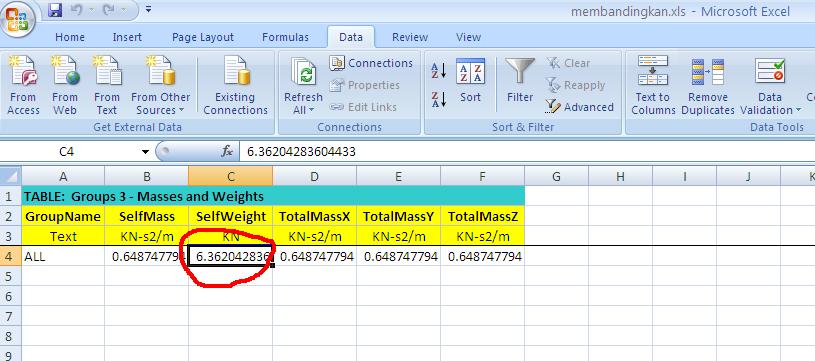Image resolution: width=815 pixels, height=361 pixels.
Task: Switch to the View tab
Action: click(468, 37)
